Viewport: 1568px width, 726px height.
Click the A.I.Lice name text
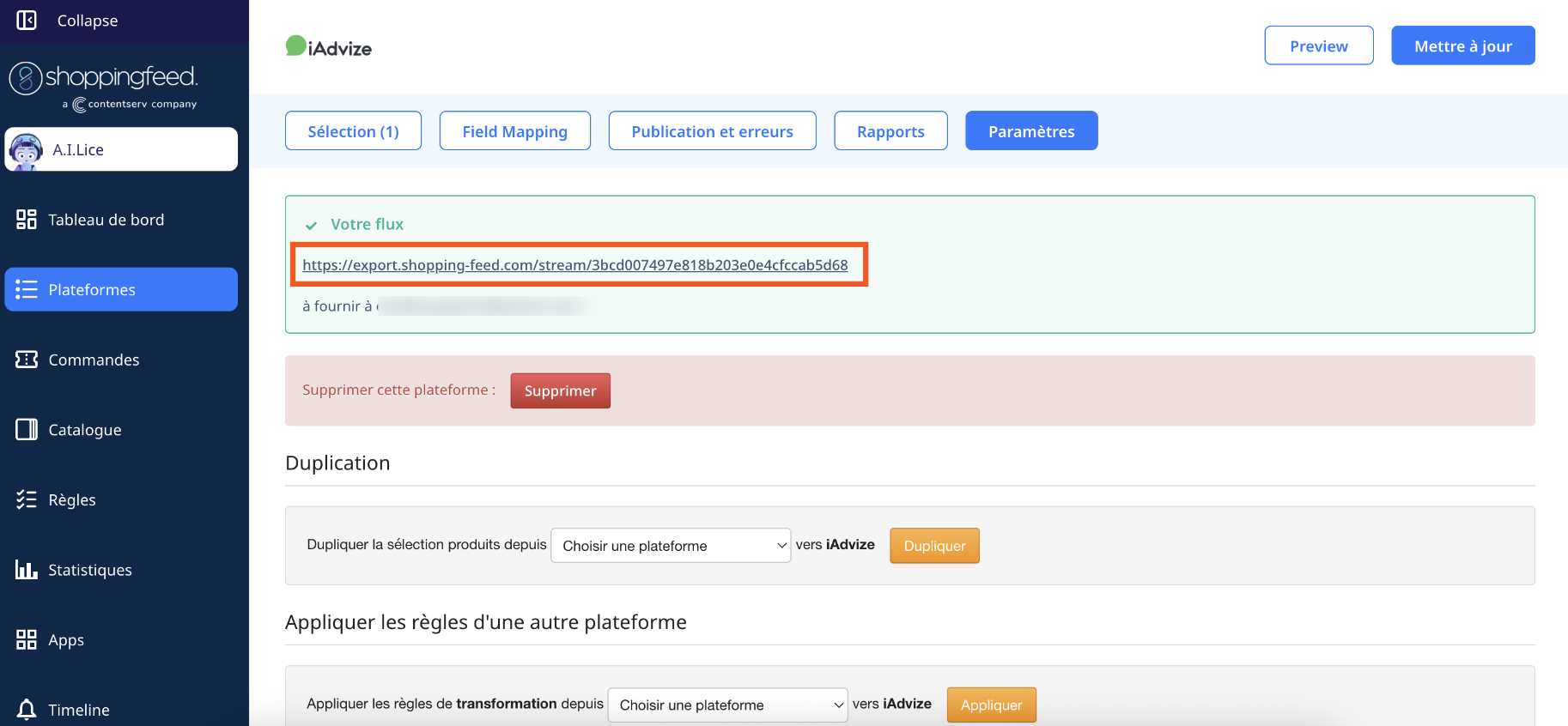click(x=78, y=149)
